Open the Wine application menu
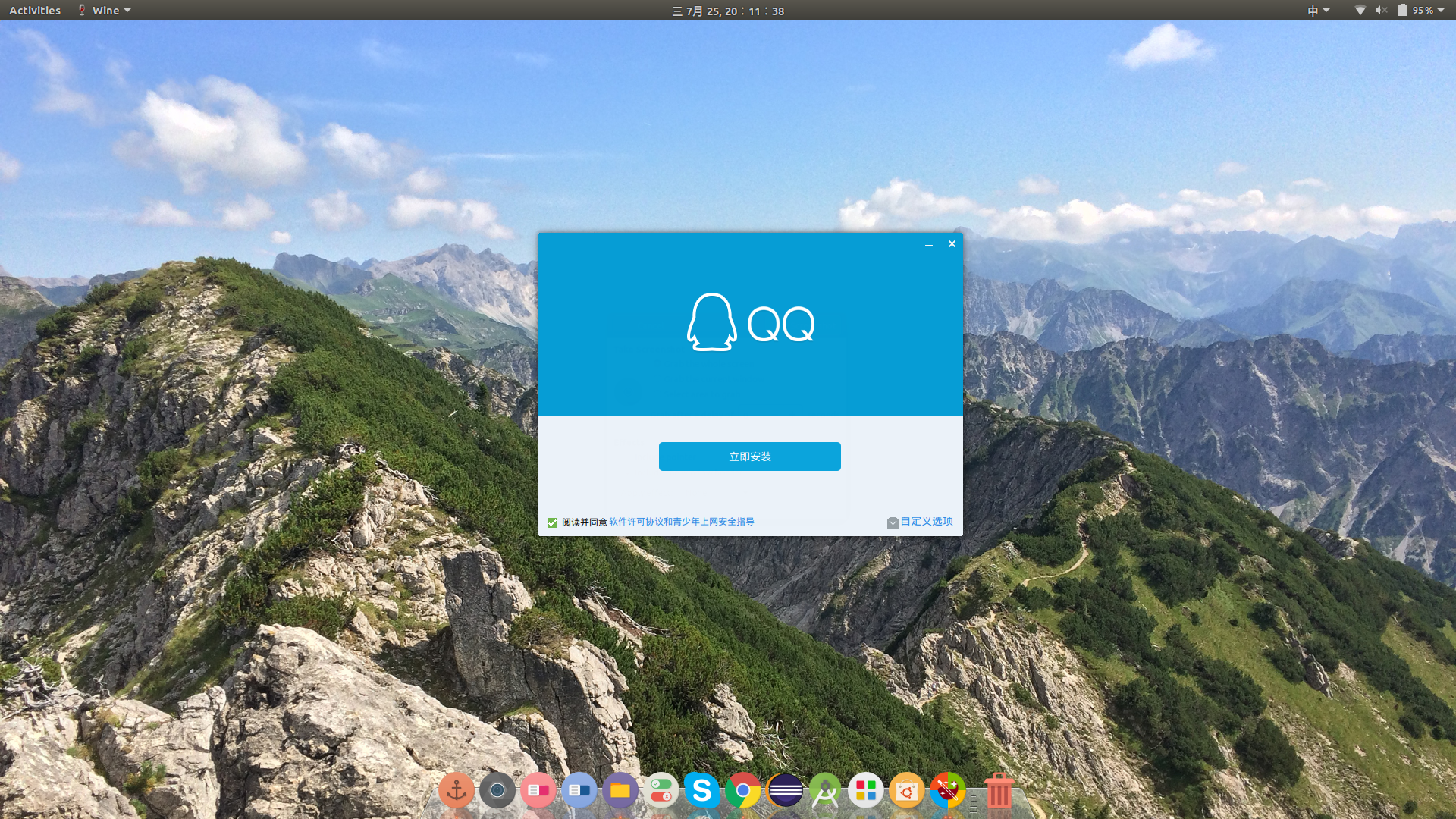Screen dimensions: 1456x819 [104, 11]
